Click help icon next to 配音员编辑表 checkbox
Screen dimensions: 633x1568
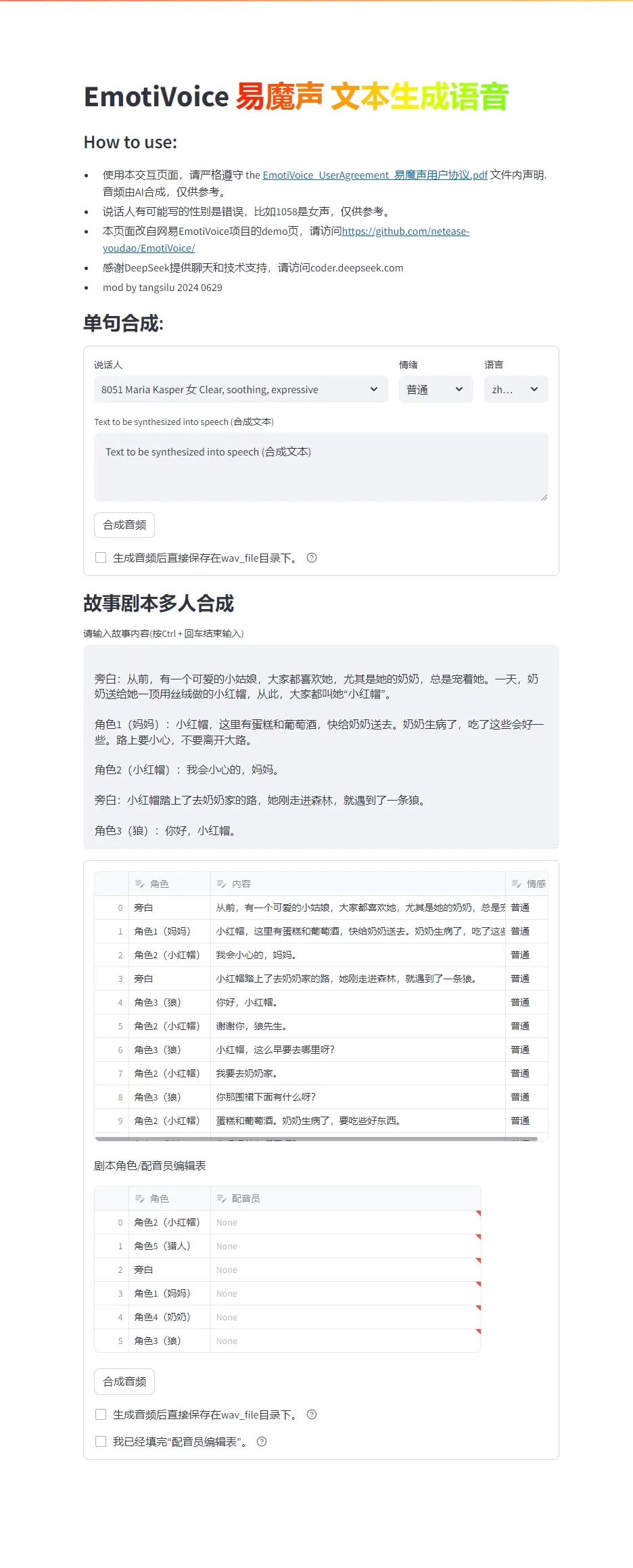coord(262,1441)
